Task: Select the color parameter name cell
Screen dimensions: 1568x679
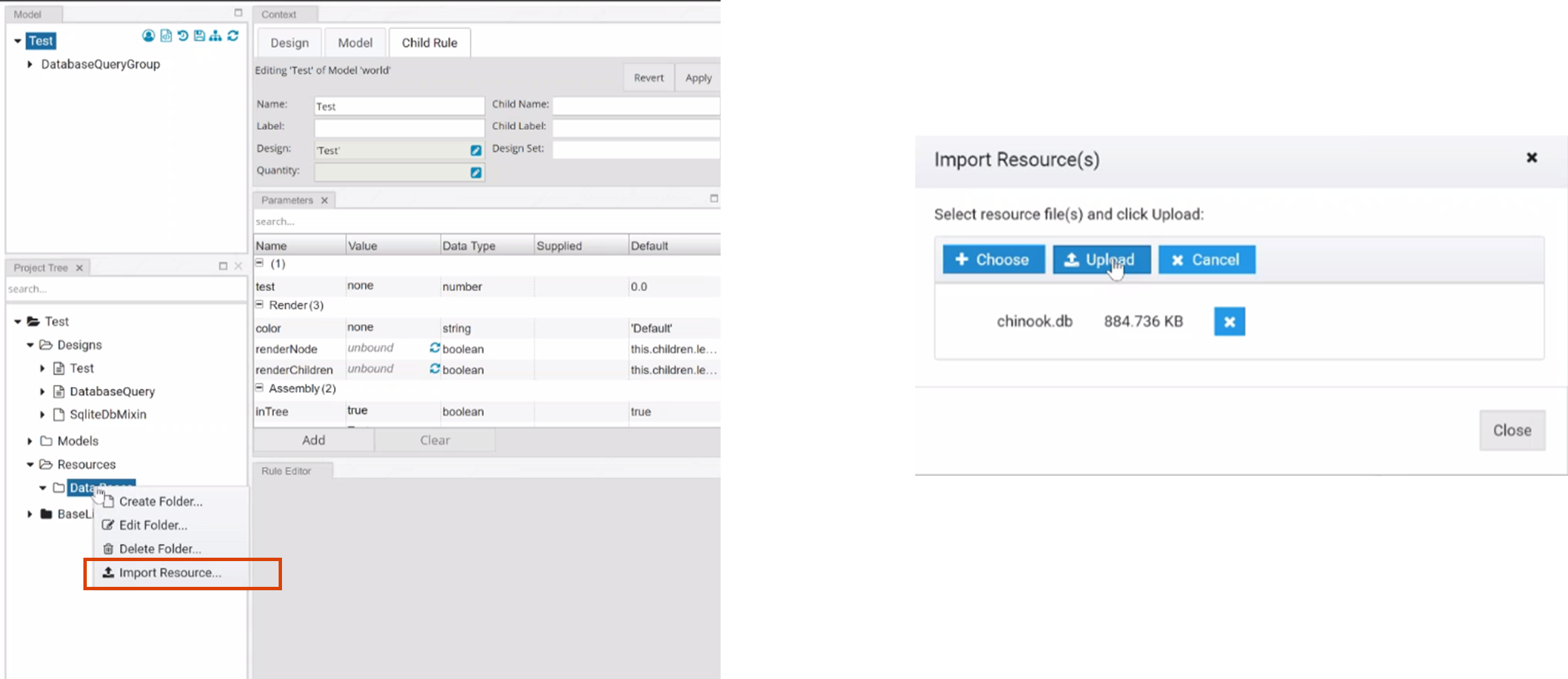Action: 299,328
